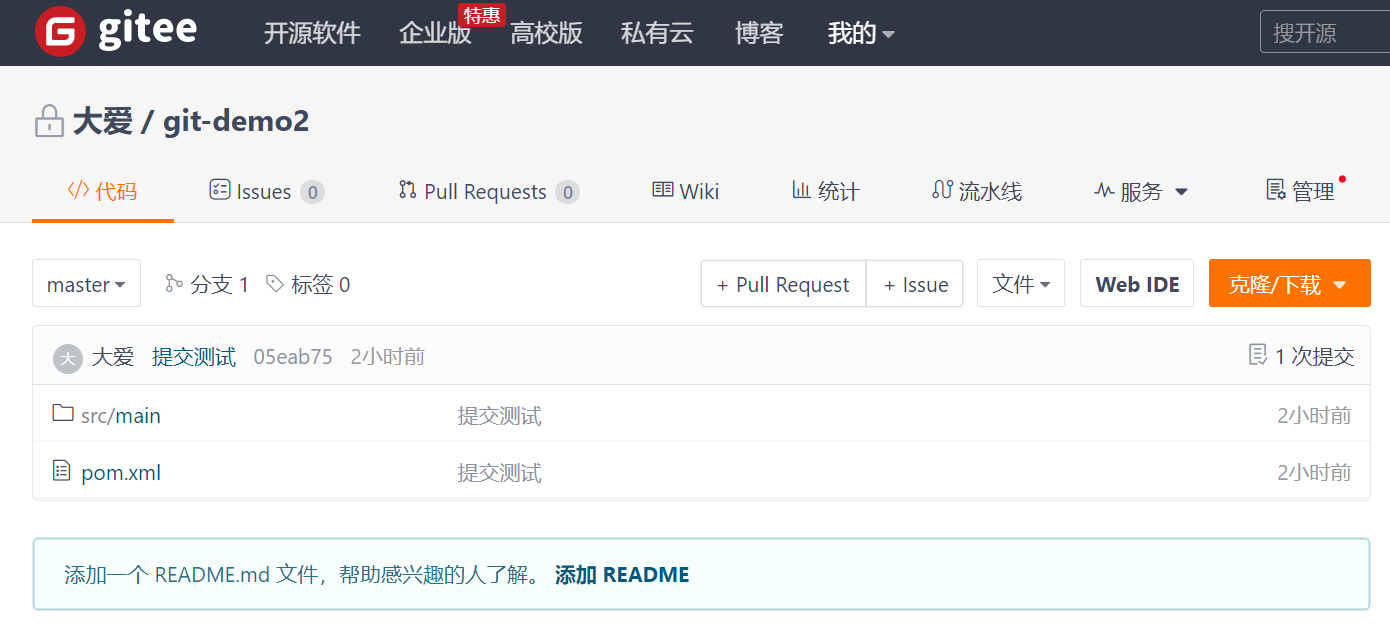Click the commits document icon beside 1 次提交
The image size is (1390, 626).
[1258, 355]
